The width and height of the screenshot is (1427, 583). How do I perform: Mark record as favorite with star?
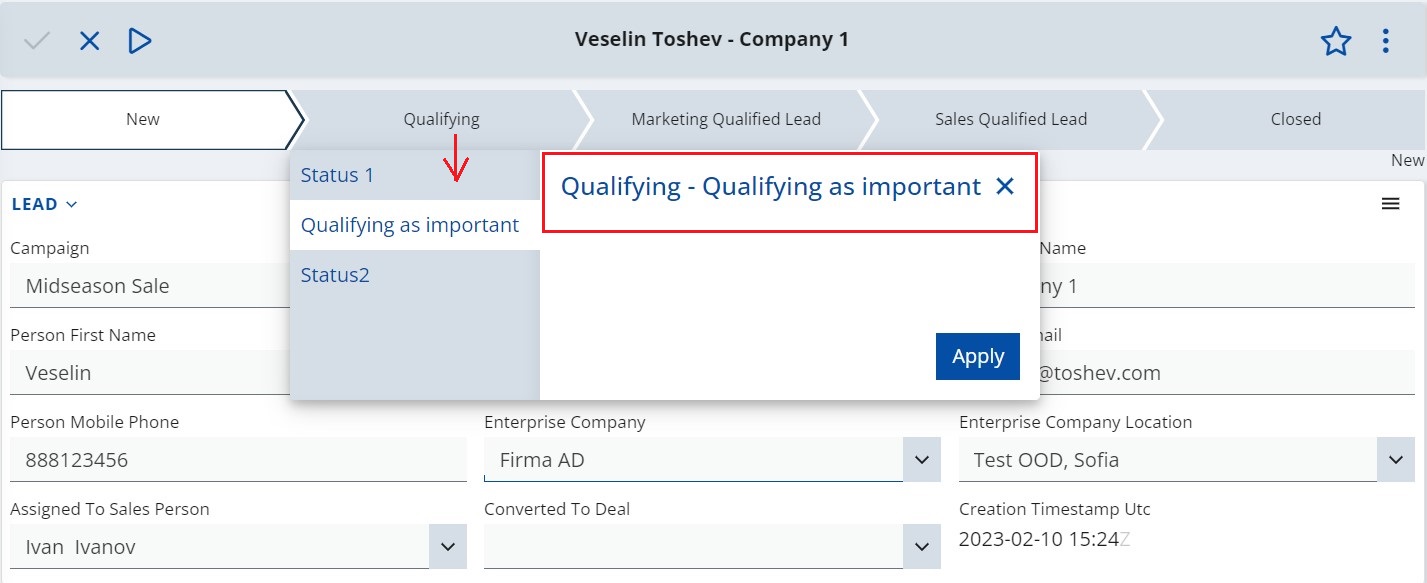pos(1336,41)
